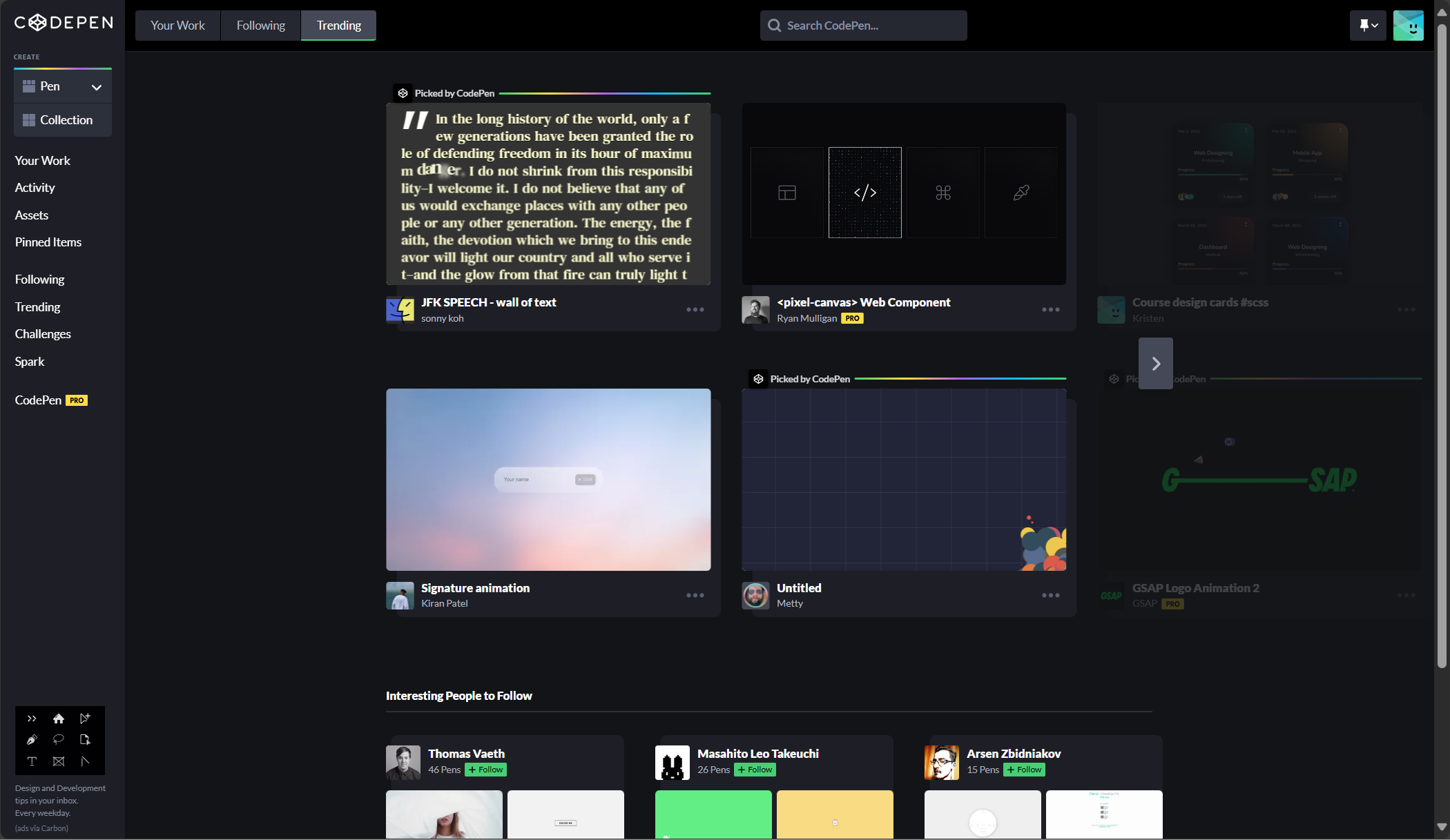
Task: Open the pinned items pin menu
Action: coord(1368,26)
